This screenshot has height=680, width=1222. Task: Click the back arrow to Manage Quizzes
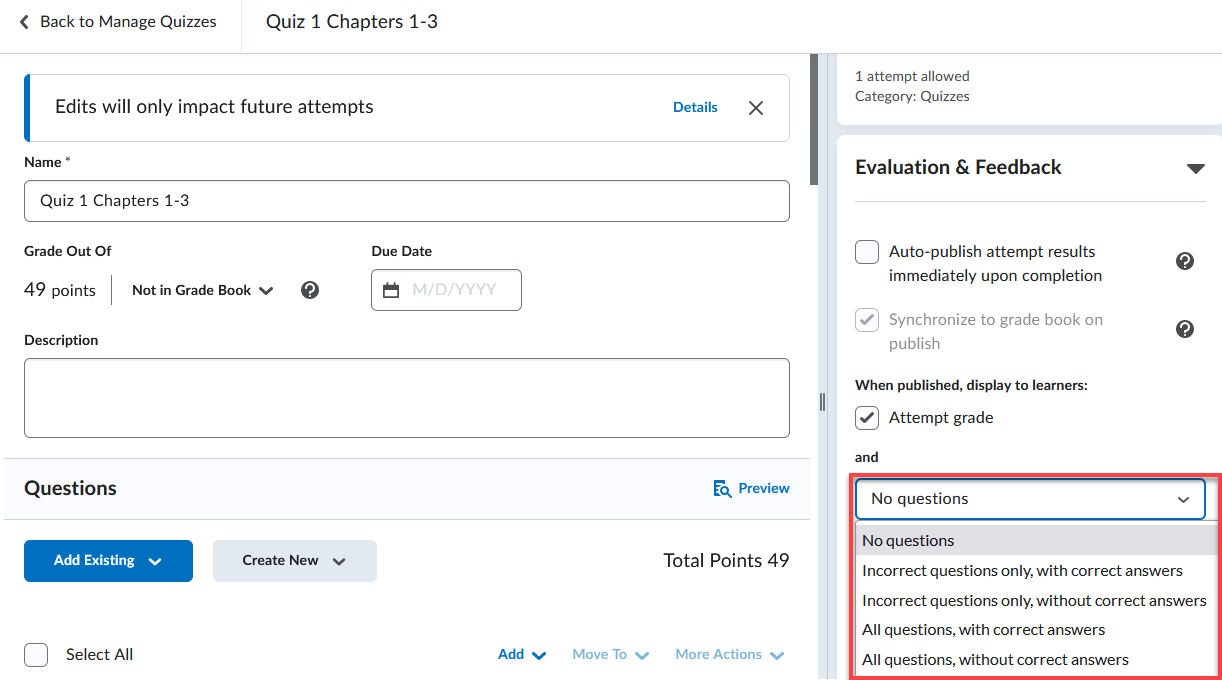coord(25,22)
